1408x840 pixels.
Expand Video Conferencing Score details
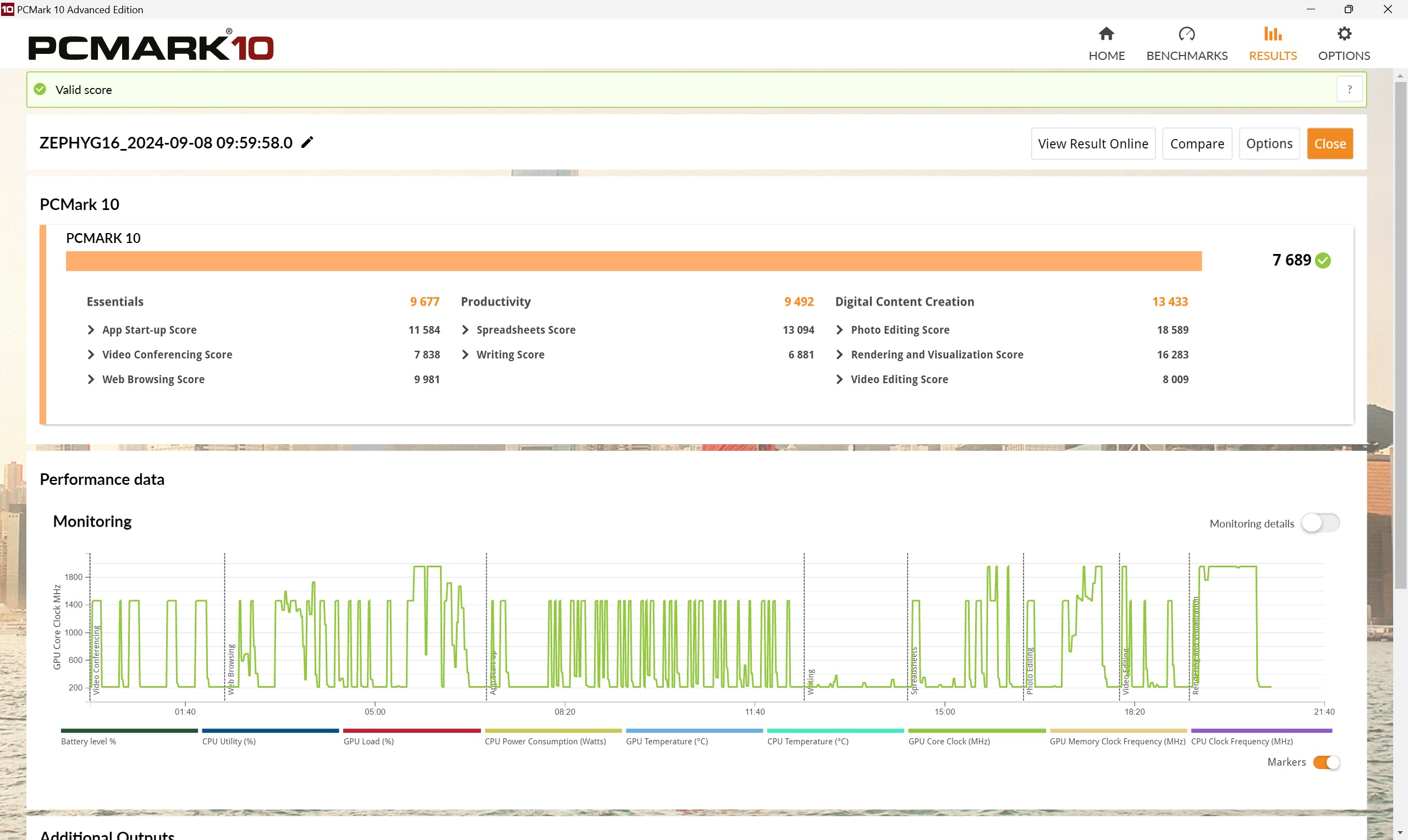91,355
